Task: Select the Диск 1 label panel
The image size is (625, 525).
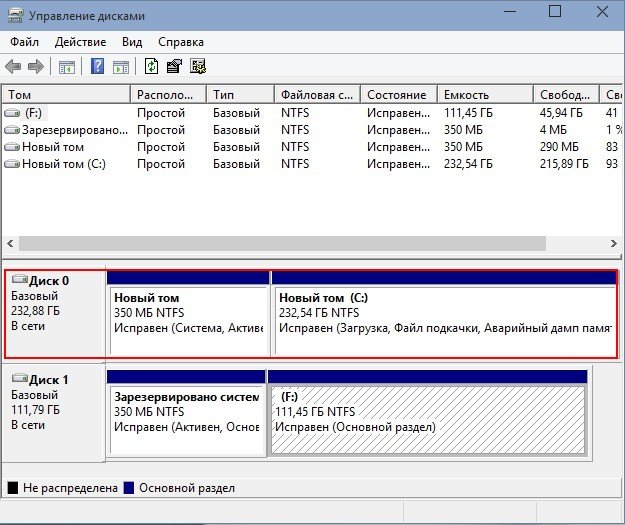Action: 54,413
